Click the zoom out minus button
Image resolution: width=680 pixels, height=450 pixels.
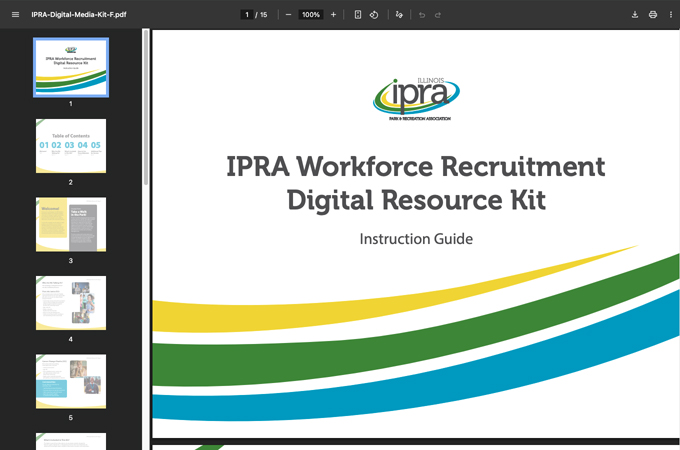pos(288,15)
